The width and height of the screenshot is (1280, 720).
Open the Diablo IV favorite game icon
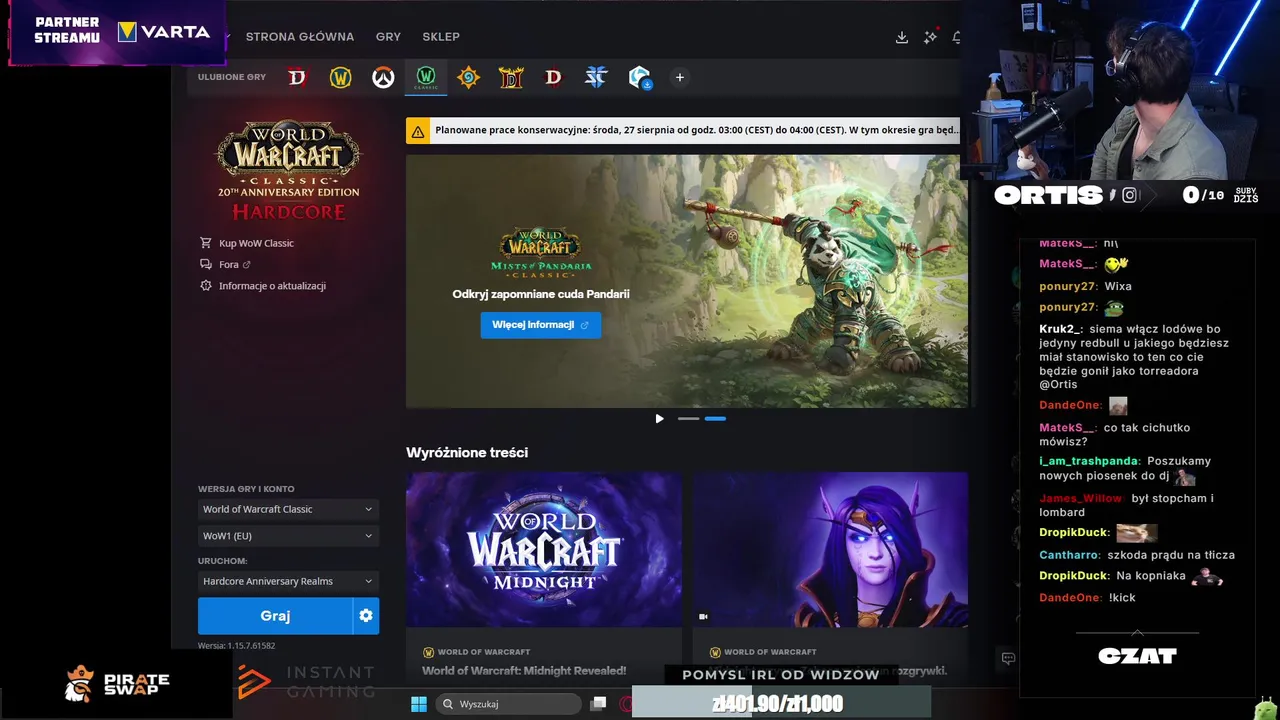297,77
